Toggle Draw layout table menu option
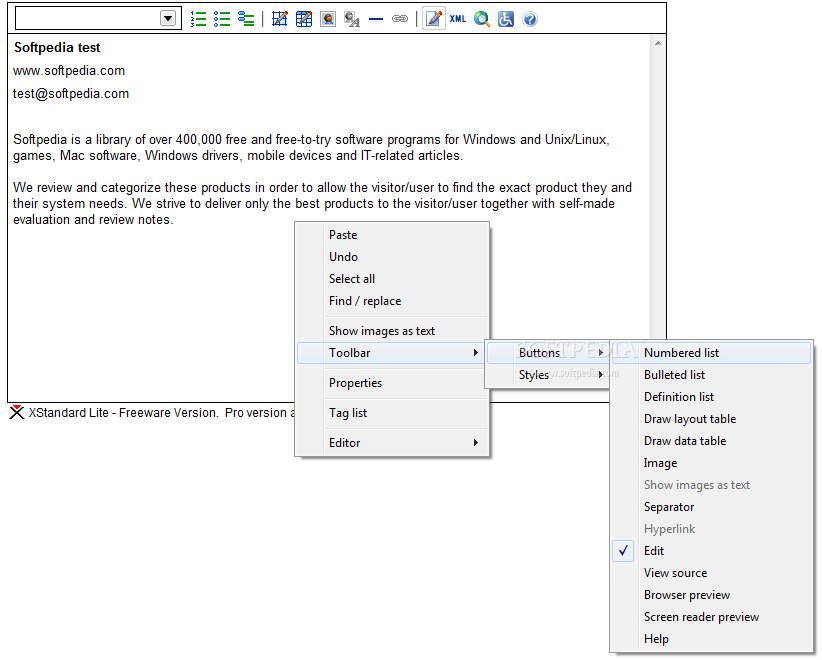822x660 pixels. [711, 419]
